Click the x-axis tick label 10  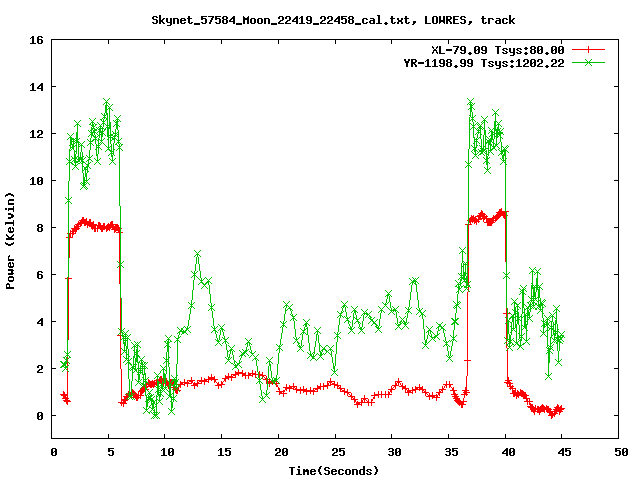[x=167, y=452]
